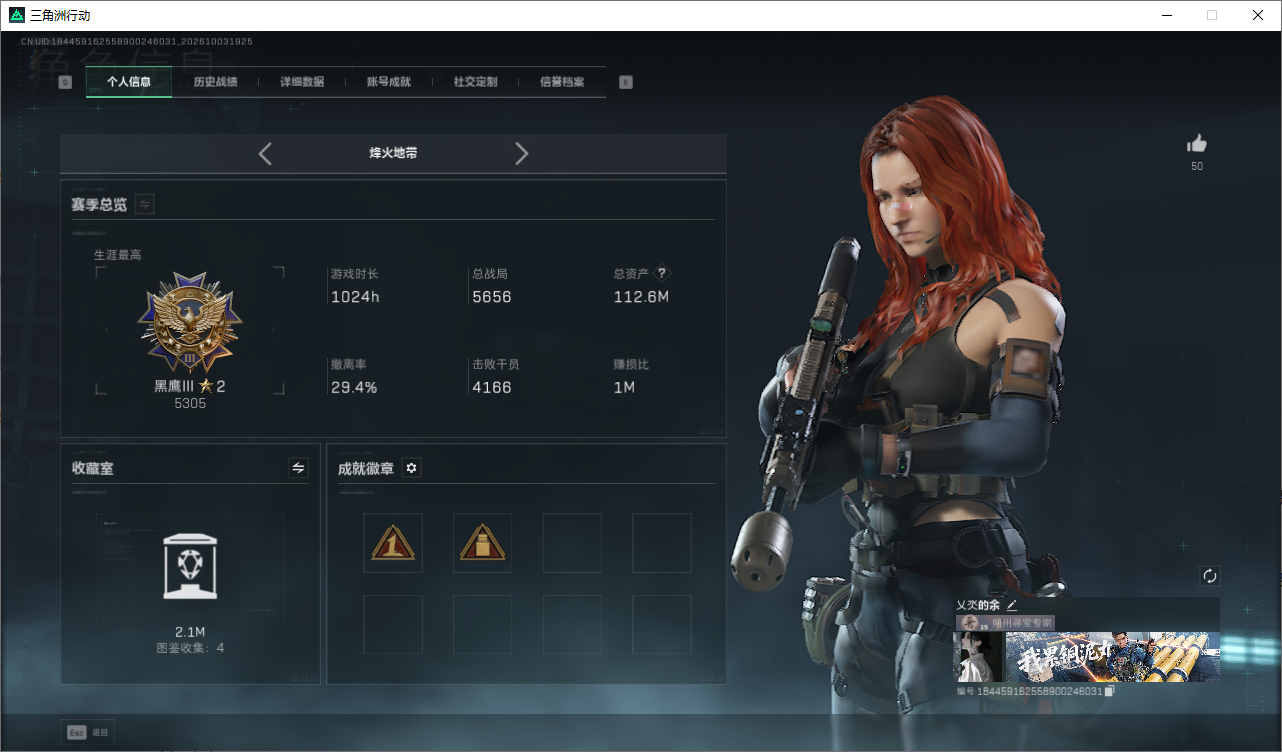
Task: Click the refresh icon beside the character
Action: [1210, 576]
